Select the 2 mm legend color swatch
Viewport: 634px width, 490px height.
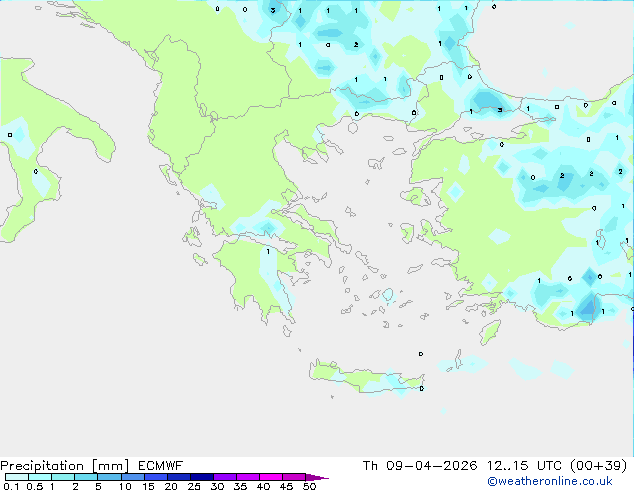[x=86, y=477]
